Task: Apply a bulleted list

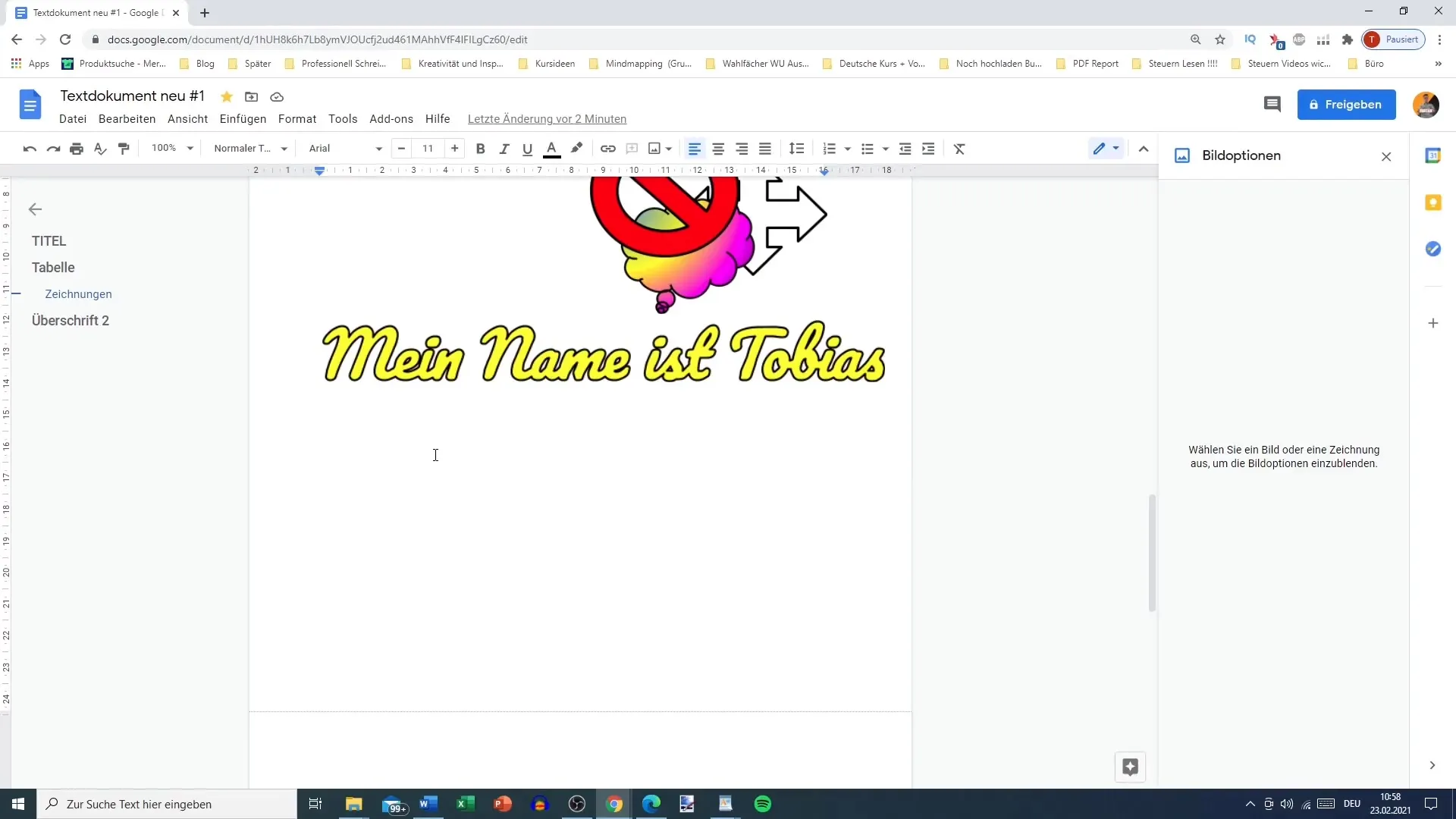Action: click(x=868, y=149)
